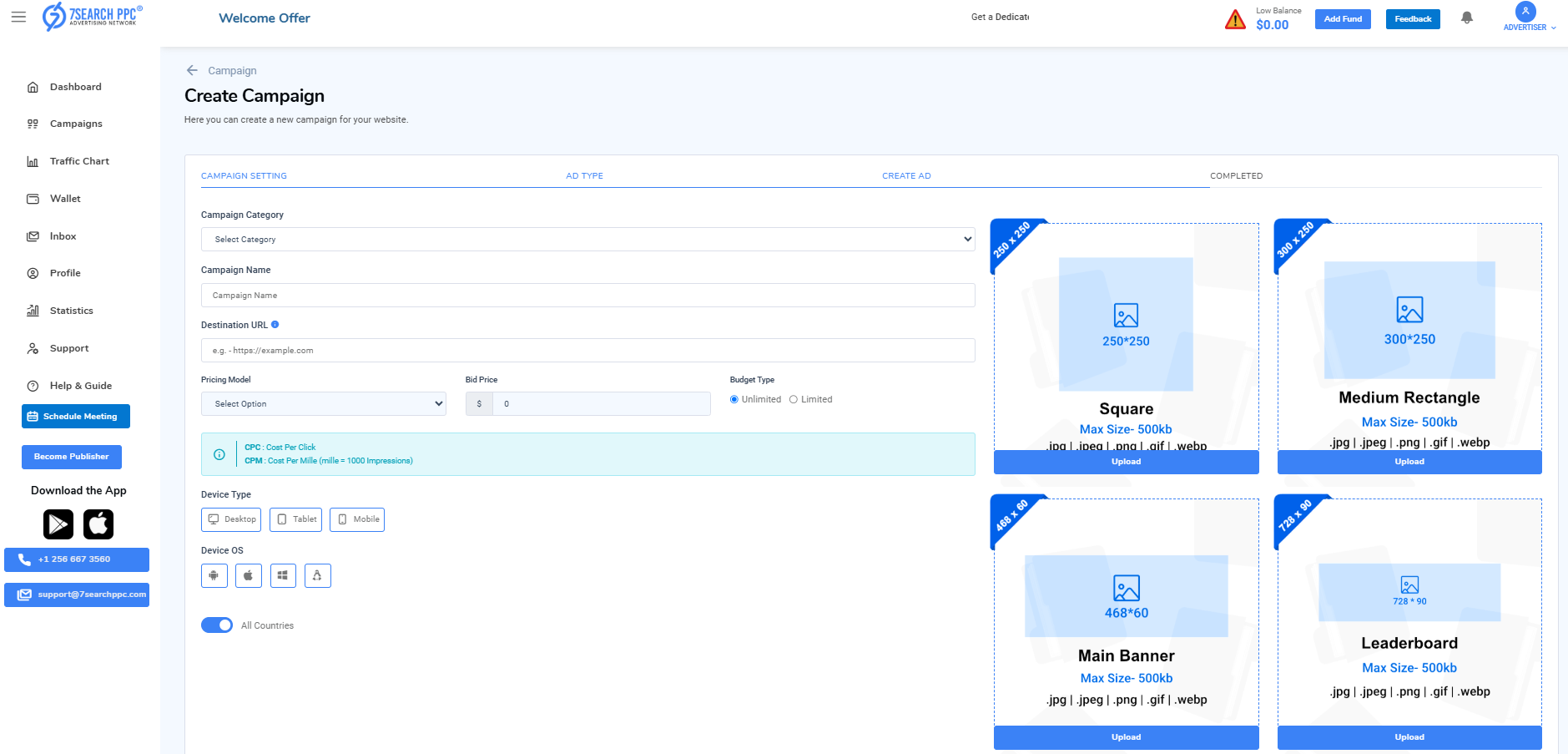Click the $0.00 balance amount
Screen dimensions: 1568x754
[1272, 25]
